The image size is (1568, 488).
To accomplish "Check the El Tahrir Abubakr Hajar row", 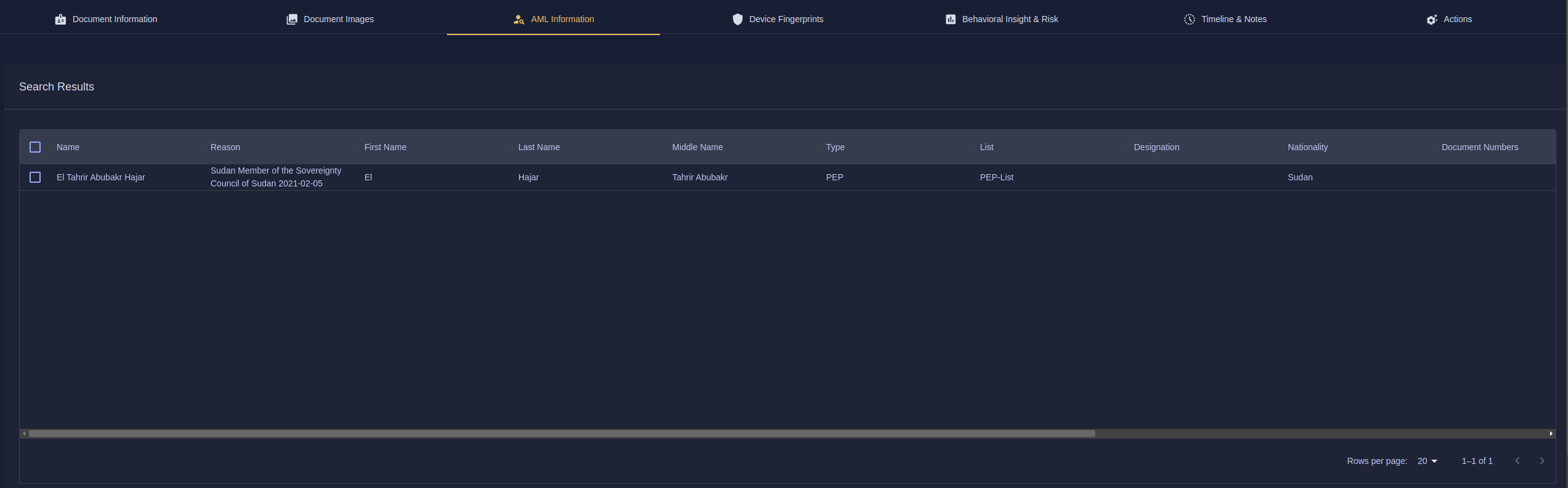I will 35,177.
